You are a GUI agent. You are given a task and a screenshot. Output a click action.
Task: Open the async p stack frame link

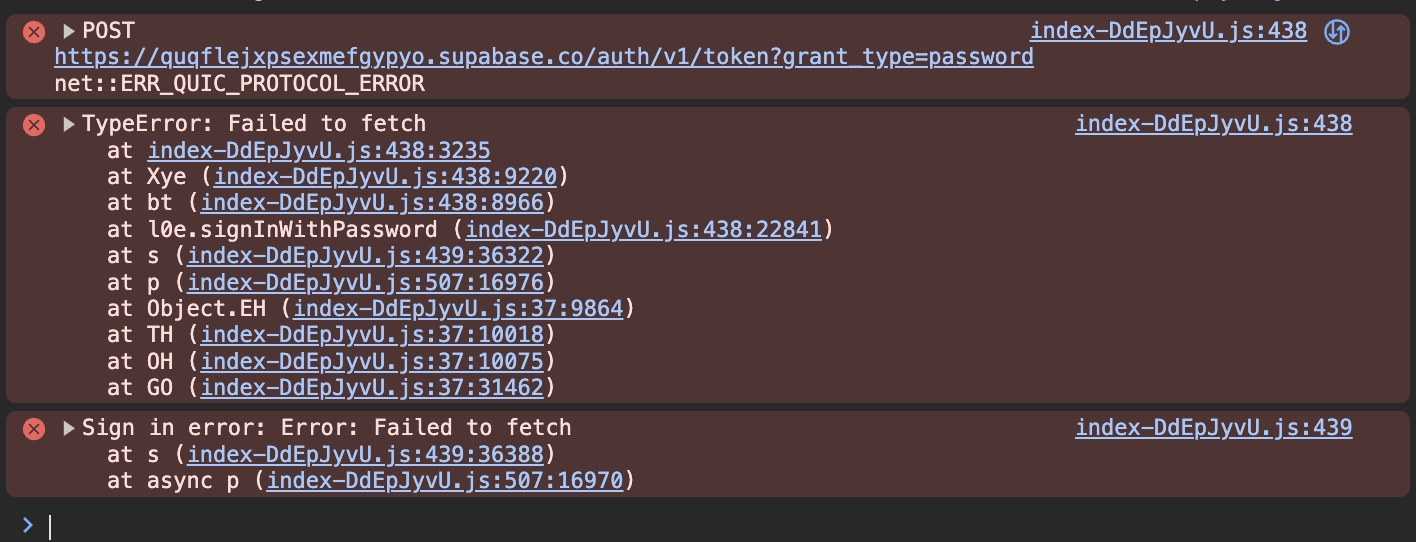[445, 481]
